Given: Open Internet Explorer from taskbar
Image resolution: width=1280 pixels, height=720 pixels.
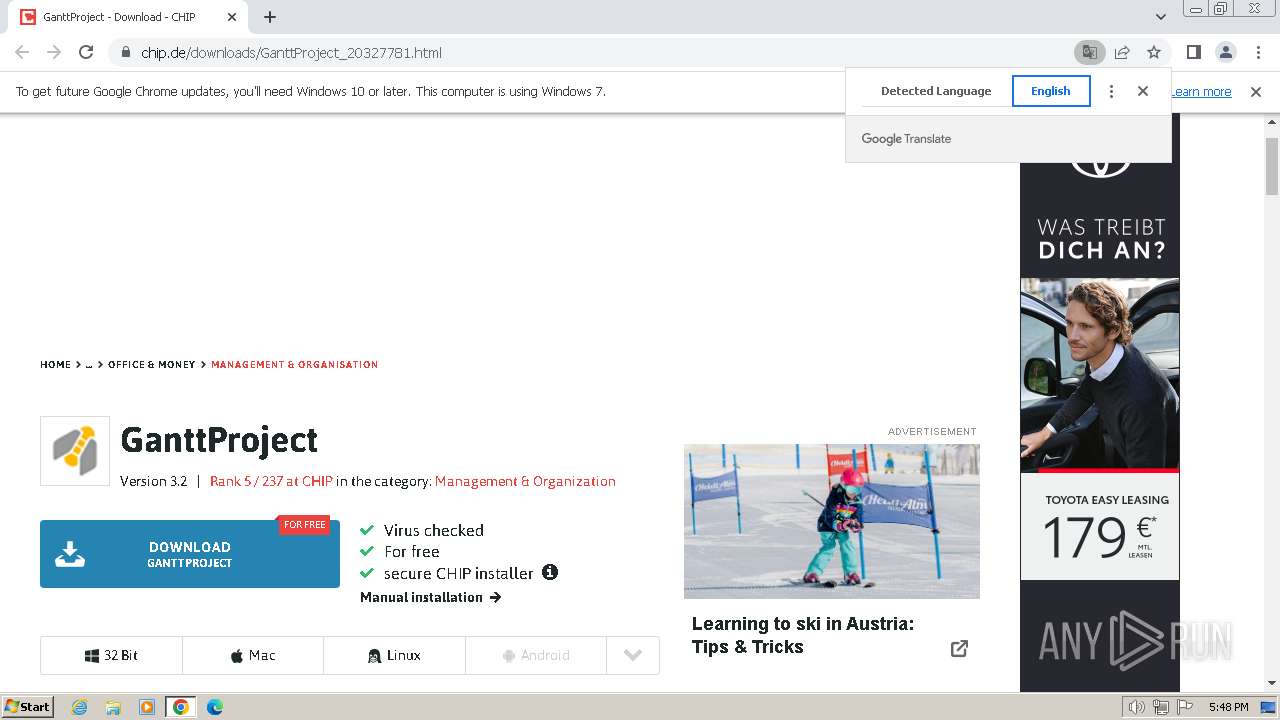Looking at the screenshot, I should tap(79, 707).
